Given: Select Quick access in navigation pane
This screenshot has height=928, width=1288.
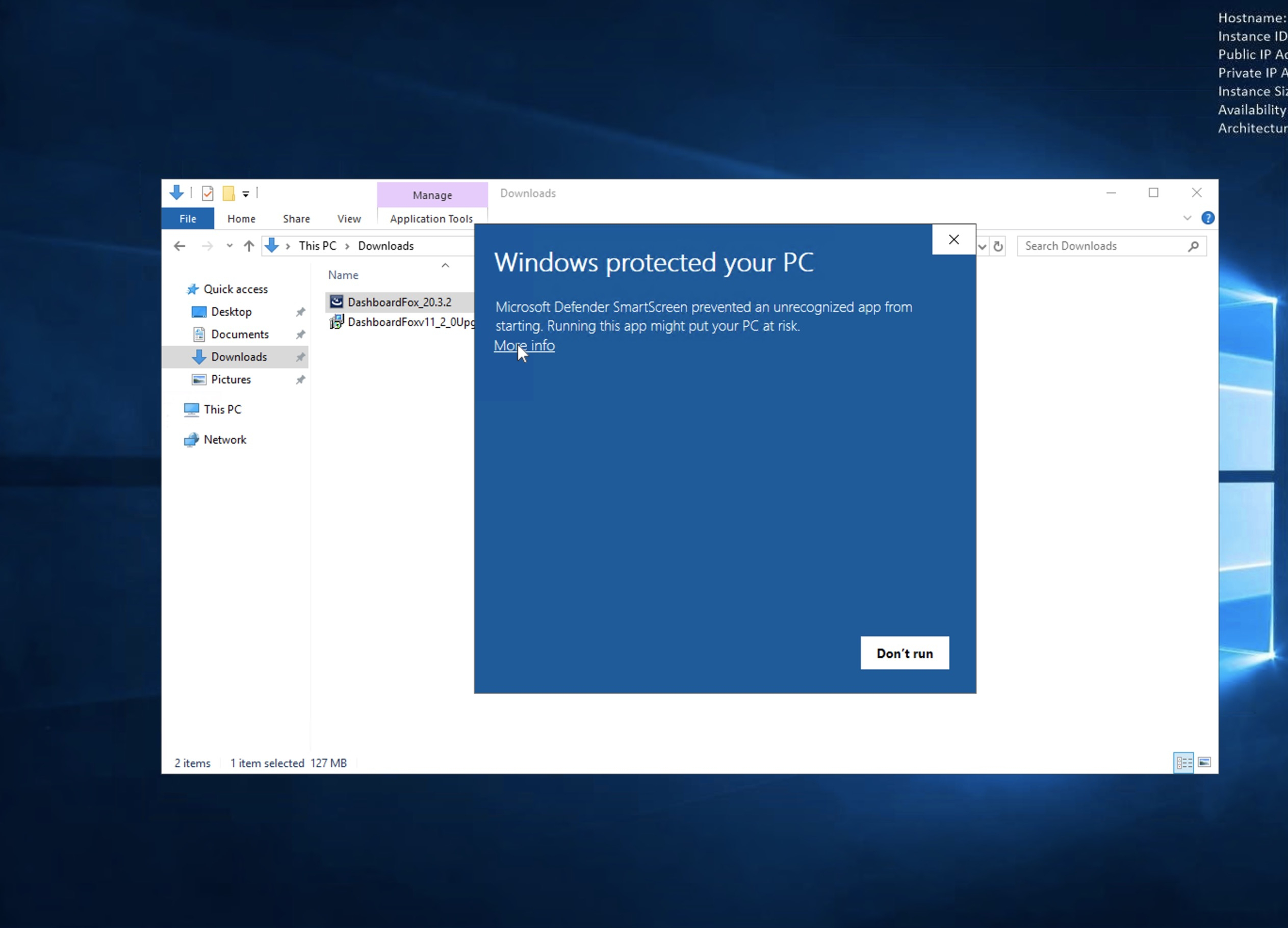Looking at the screenshot, I should pos(236,289).
